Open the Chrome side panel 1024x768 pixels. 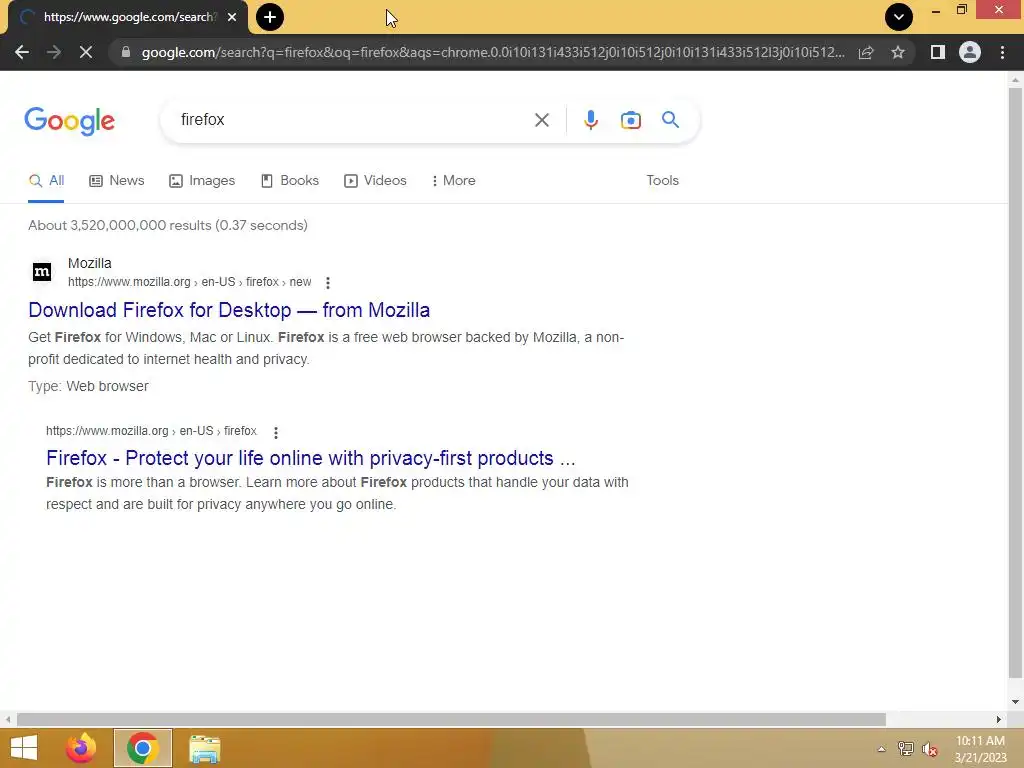[x=938, y=52]
